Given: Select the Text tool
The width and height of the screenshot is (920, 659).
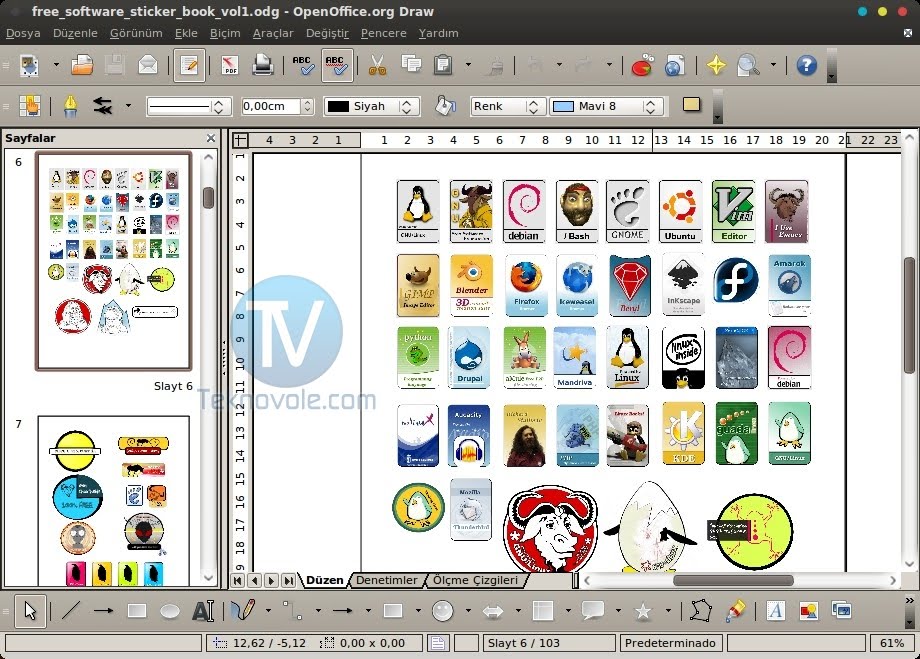Looking at the screenshot, I should (203, 611).
